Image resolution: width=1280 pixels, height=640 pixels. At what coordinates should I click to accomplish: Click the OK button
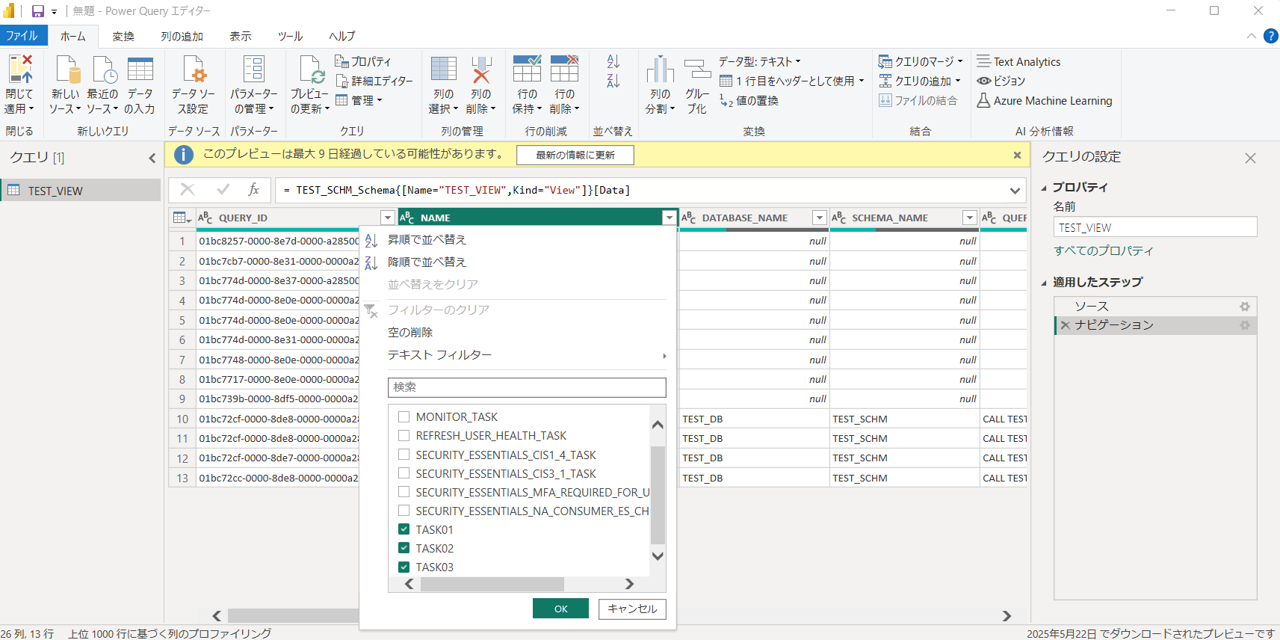pos(560,609)
